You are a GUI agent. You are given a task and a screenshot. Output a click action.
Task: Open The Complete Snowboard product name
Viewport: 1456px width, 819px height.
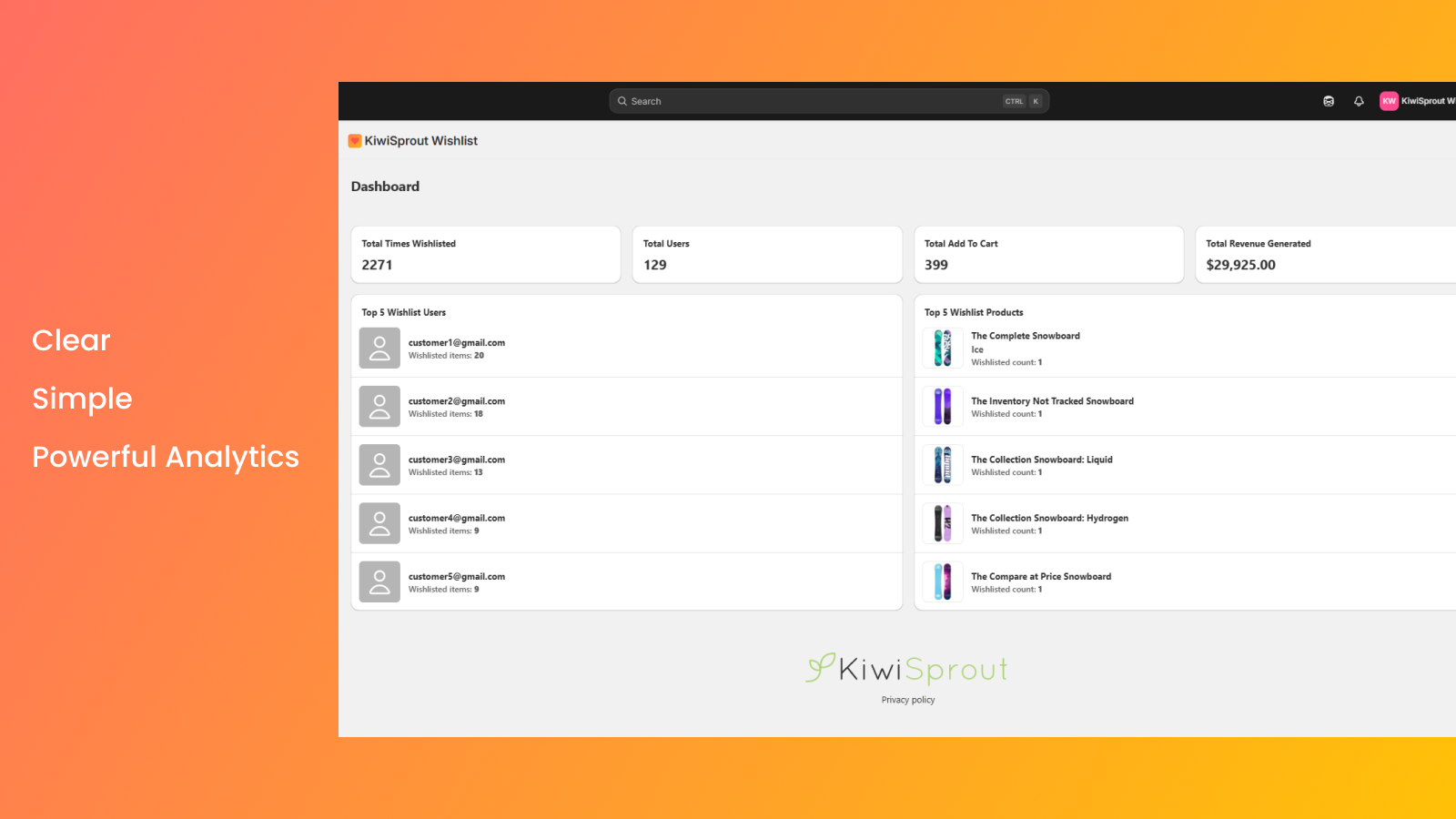(x=1026, y=336)
